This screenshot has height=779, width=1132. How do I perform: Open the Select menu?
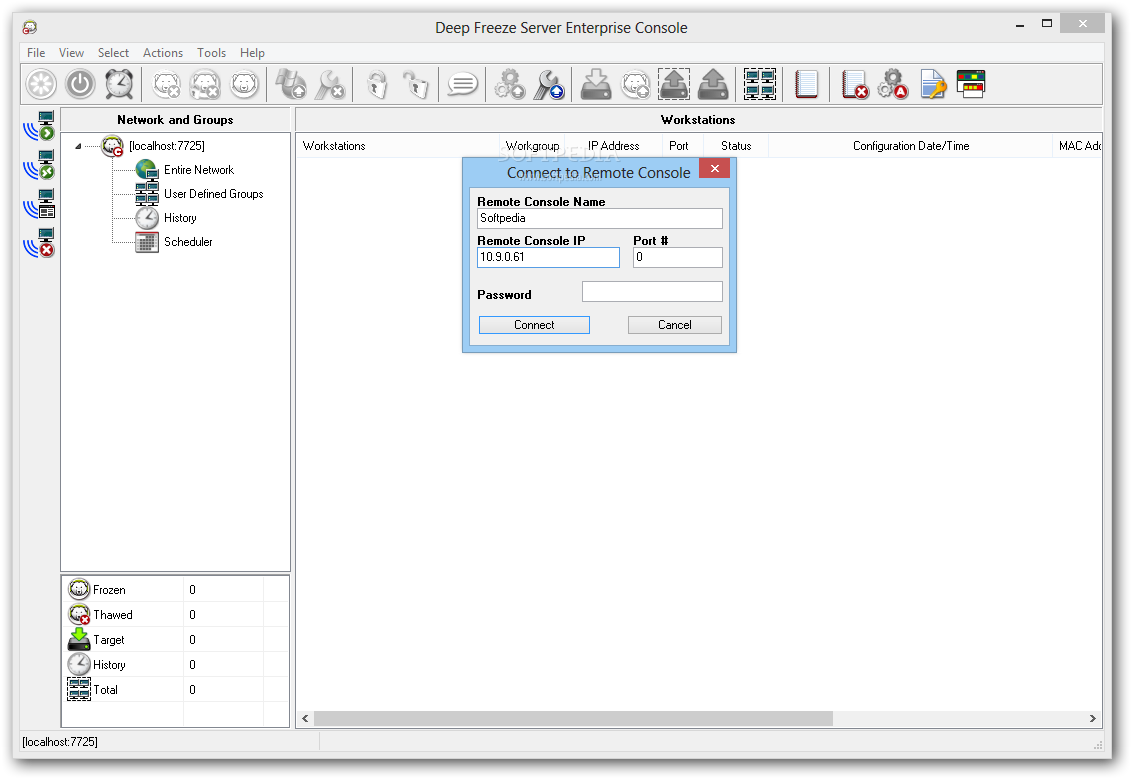click(113, 53)
